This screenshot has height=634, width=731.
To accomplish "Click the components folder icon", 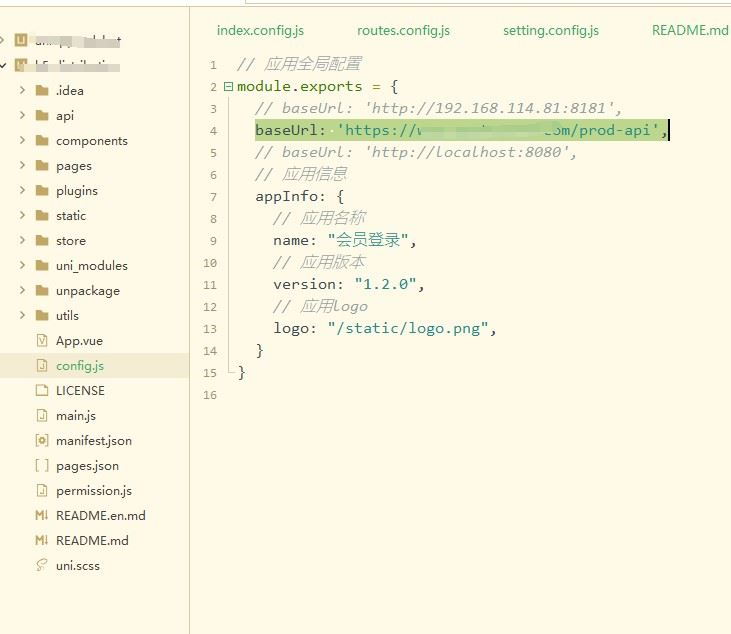I will 42,140.
